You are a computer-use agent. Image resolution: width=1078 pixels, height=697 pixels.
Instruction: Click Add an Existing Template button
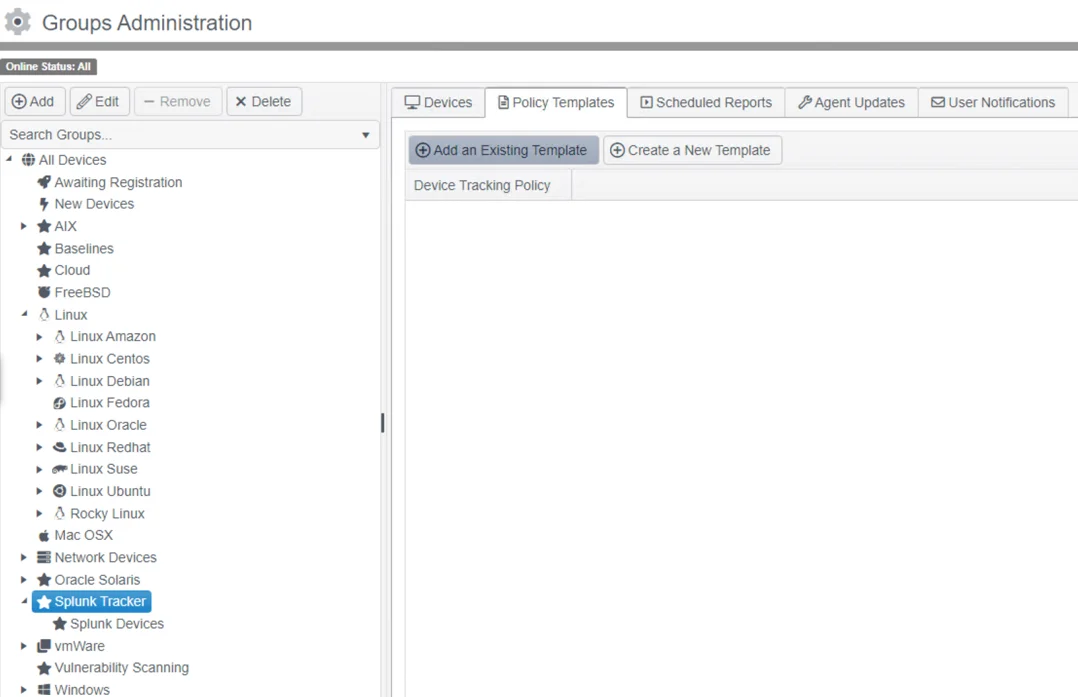tap(503, 150)
